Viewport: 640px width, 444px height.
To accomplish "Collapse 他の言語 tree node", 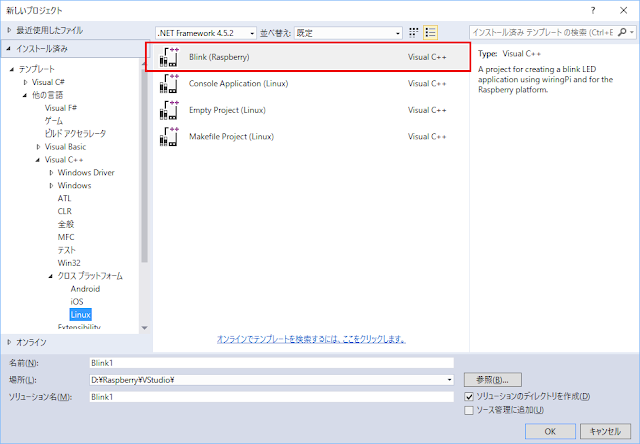I will [25, 95].
